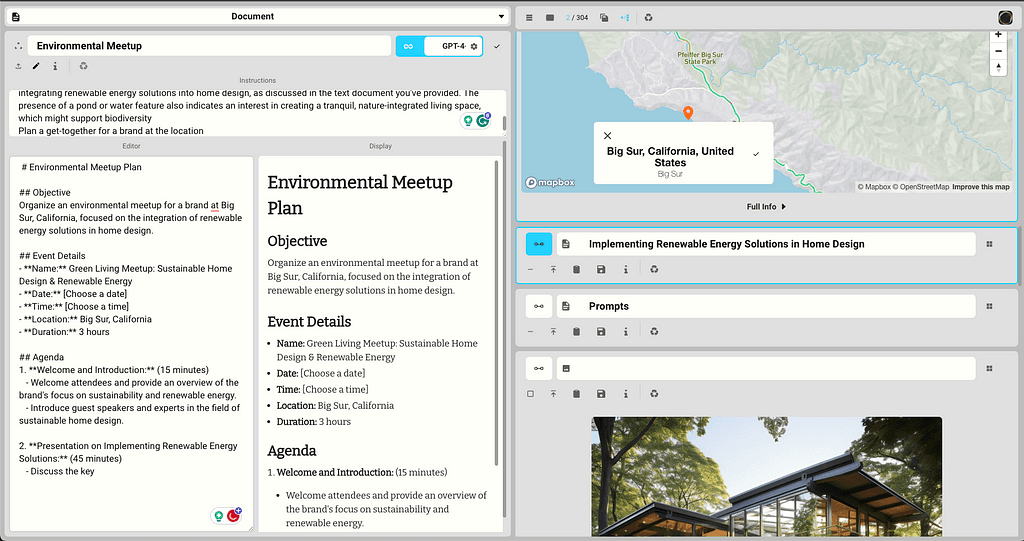Toggle link button on the Prompts card
Screen dimensions: 1024x541
pyautogui.click(x=539, y=306)
